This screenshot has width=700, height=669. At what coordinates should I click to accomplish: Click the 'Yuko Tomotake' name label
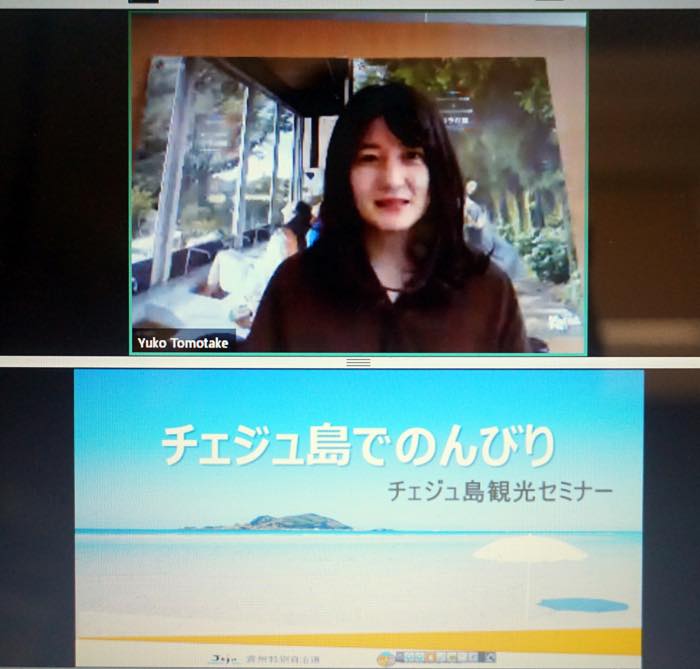183,343
